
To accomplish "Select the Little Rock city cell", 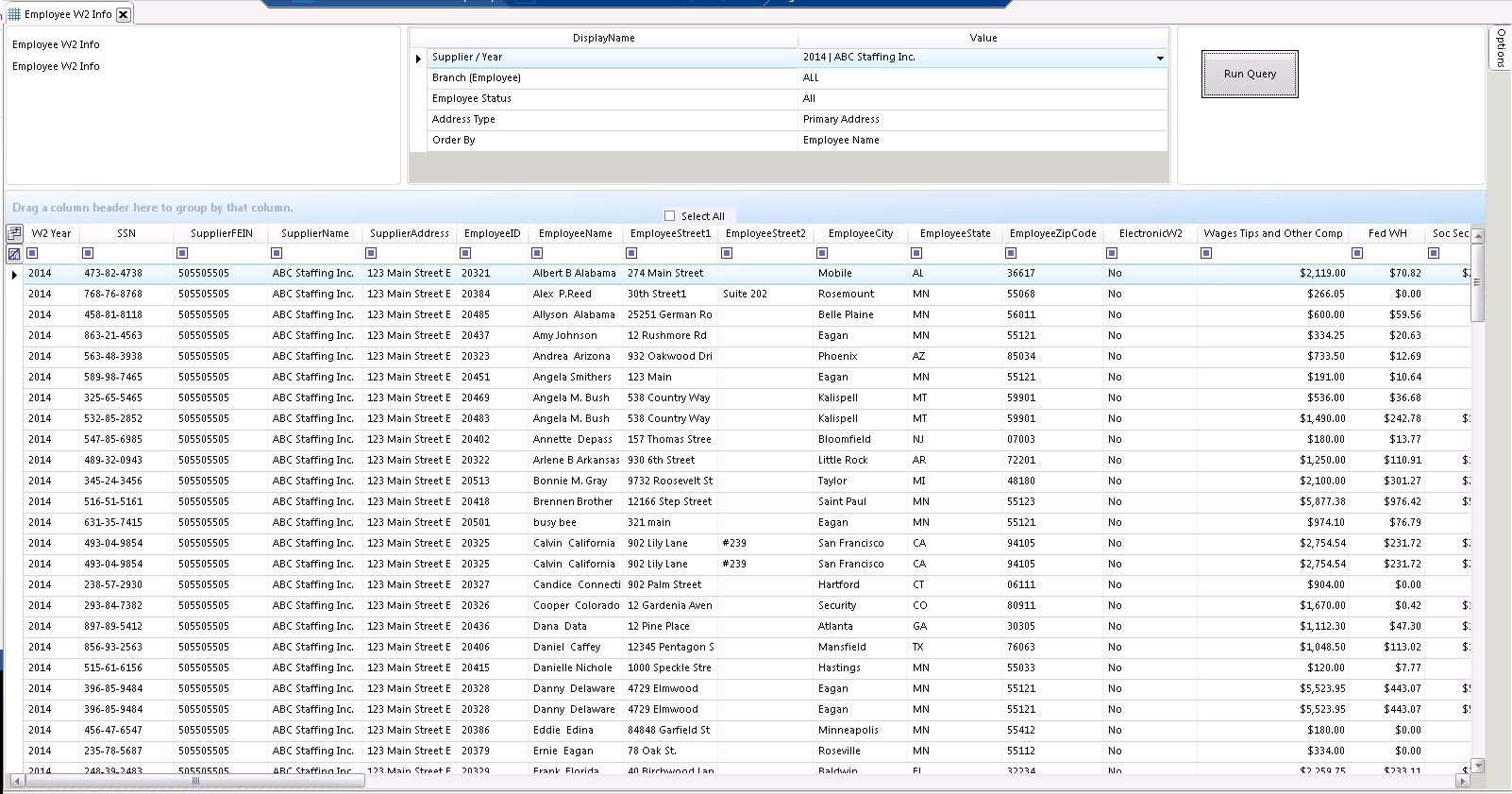I will pyautogui.click(x=860, y=460).
